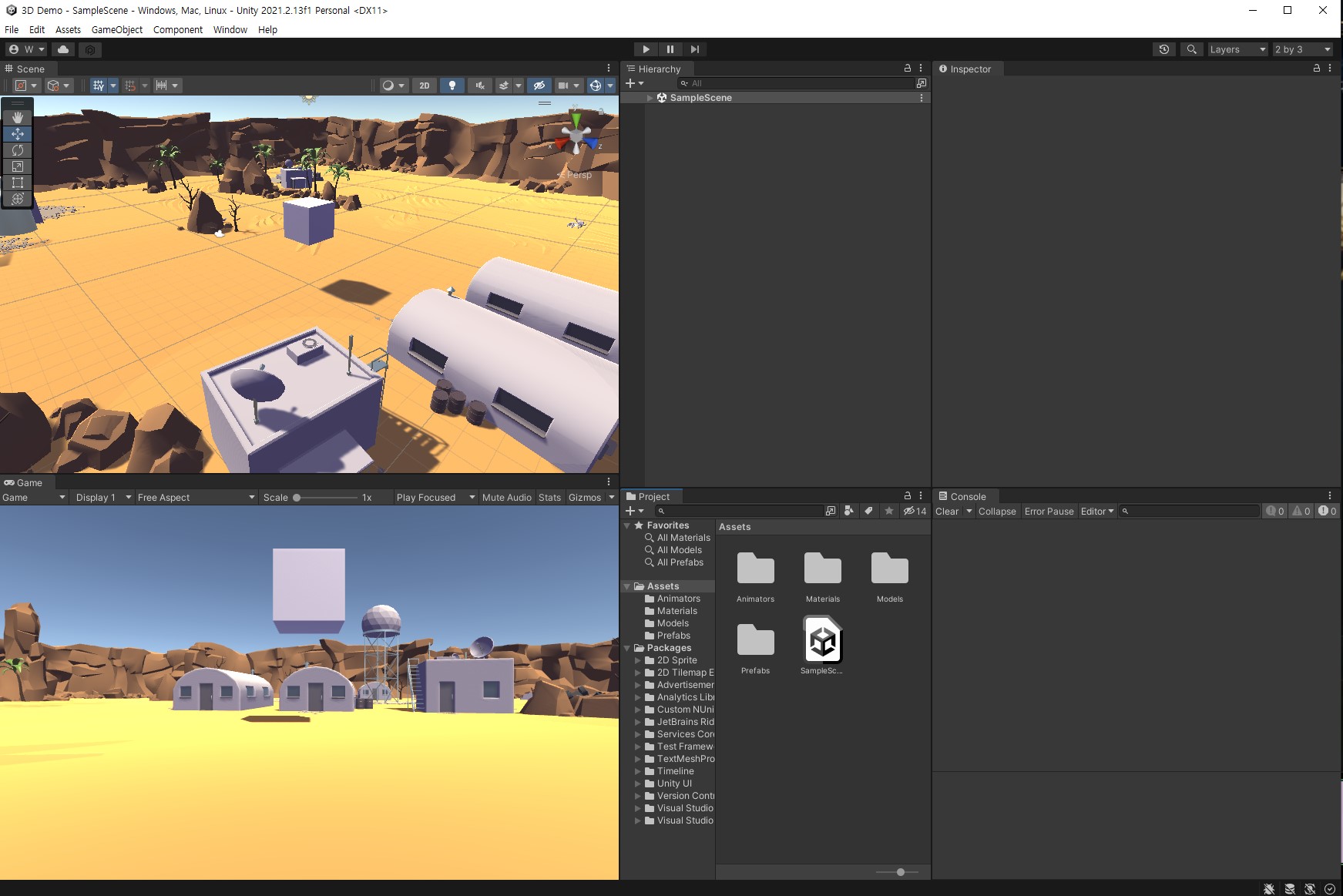
Task: Open the Play Focused dropdown
Action: tap(435, 498)
